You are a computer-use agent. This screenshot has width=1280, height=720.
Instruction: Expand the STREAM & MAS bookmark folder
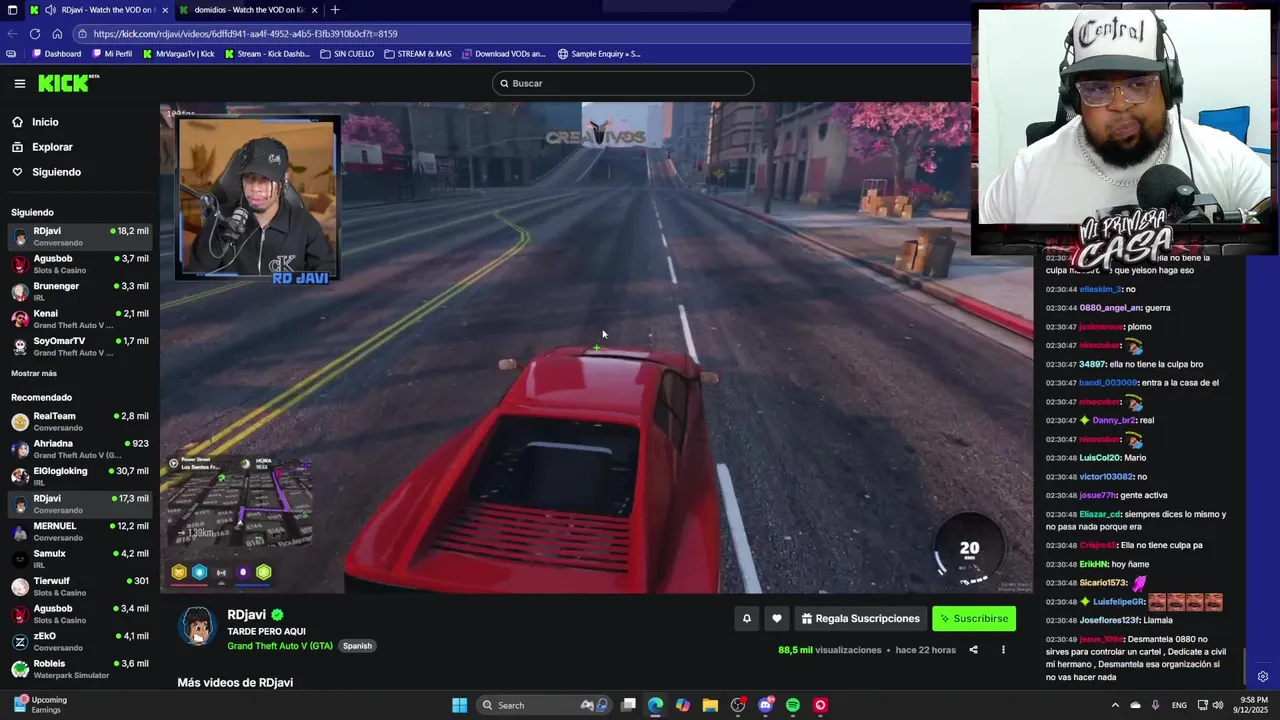(x=418, y=54)
